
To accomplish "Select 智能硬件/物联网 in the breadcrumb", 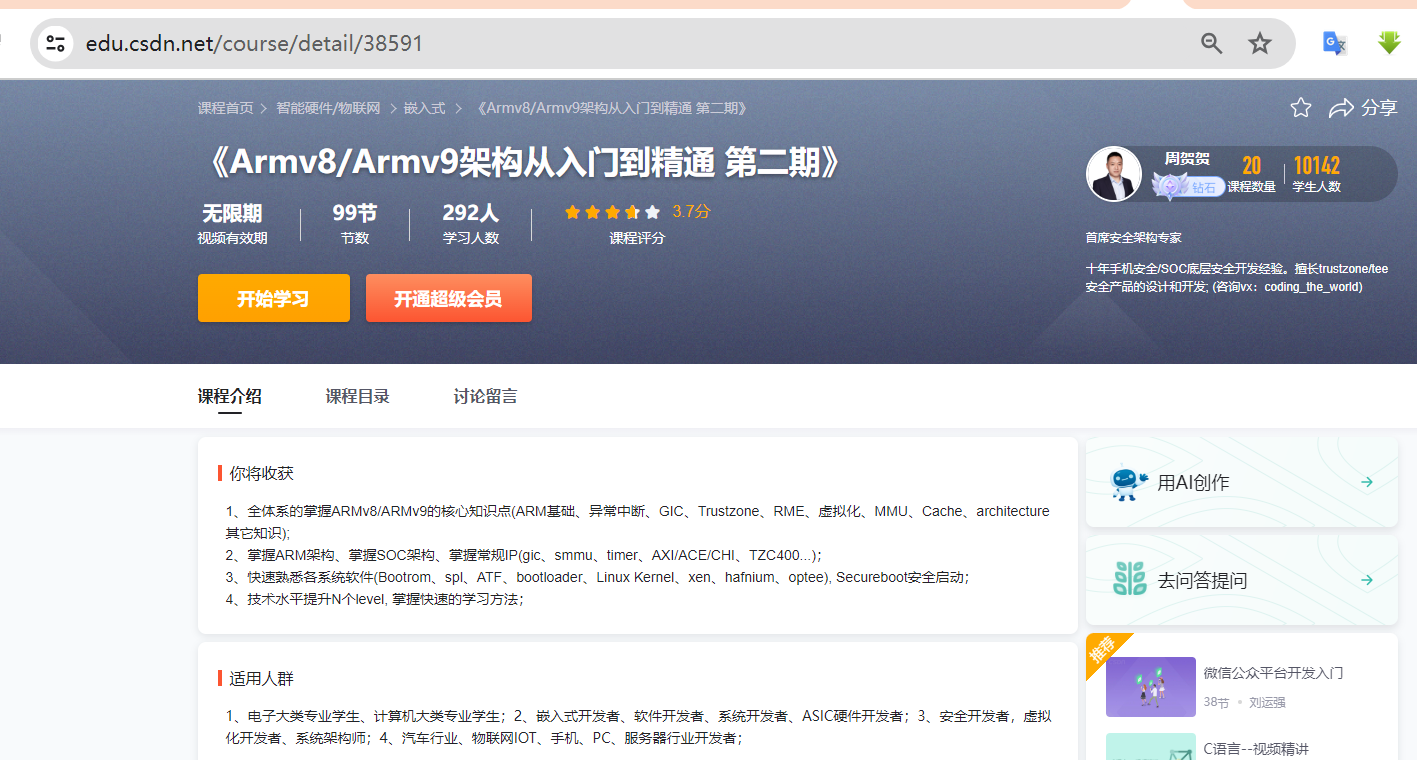I will tap(329, 107).
